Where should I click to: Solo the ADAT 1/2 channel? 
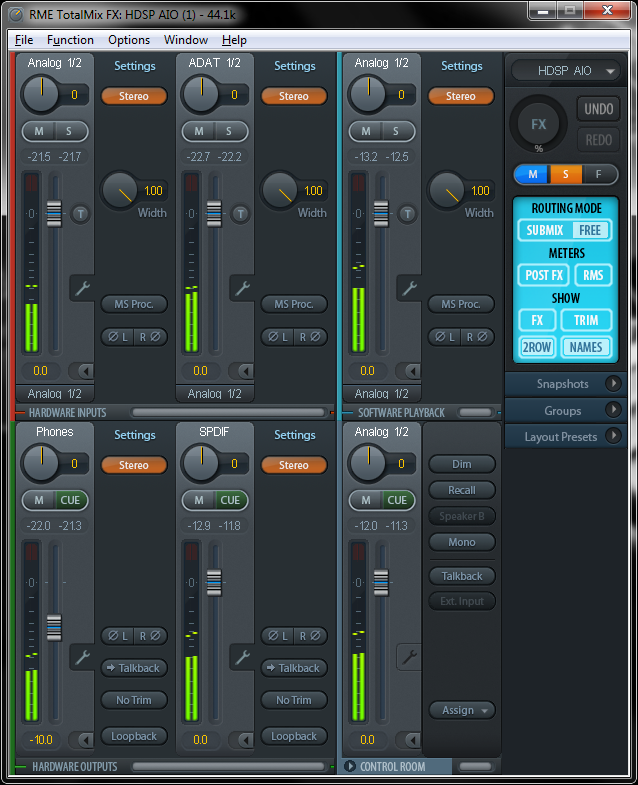tap(229, 132)
